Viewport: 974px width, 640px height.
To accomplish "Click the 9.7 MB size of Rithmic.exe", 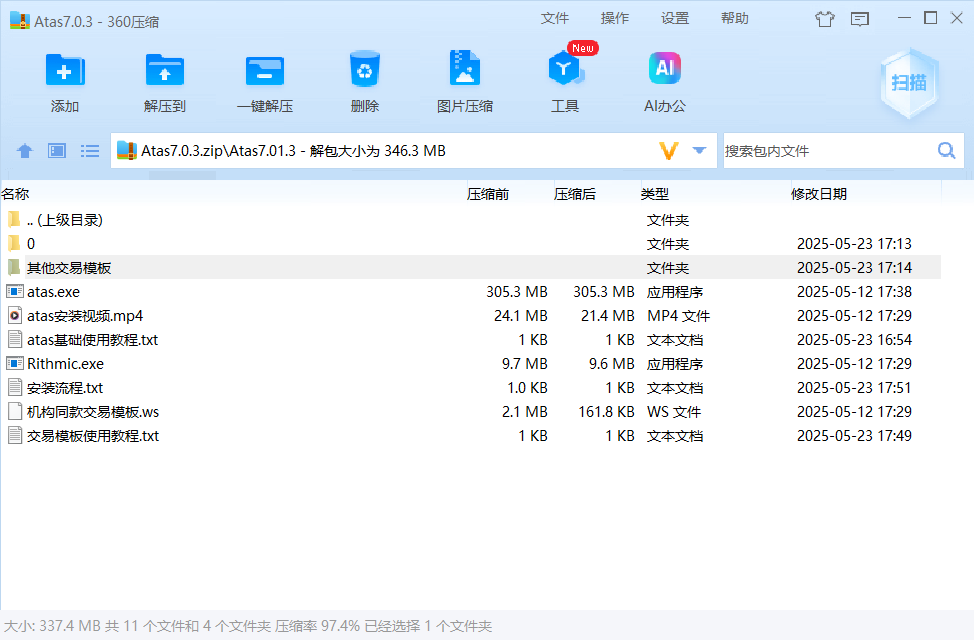I will [525, 363].
